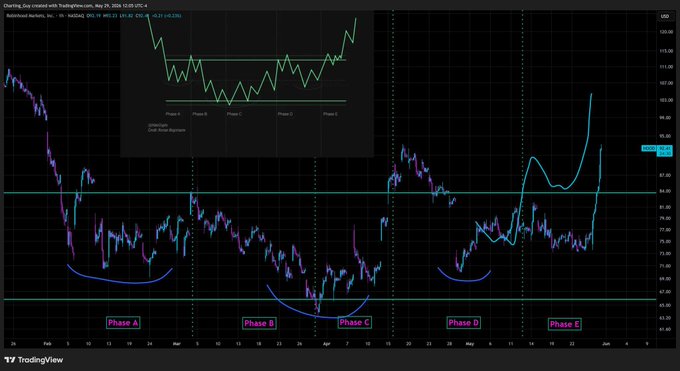This screenshot has height=371, width=680.
Task: Click the Mar label on the date axis
Action: click(x=177, y=344)
